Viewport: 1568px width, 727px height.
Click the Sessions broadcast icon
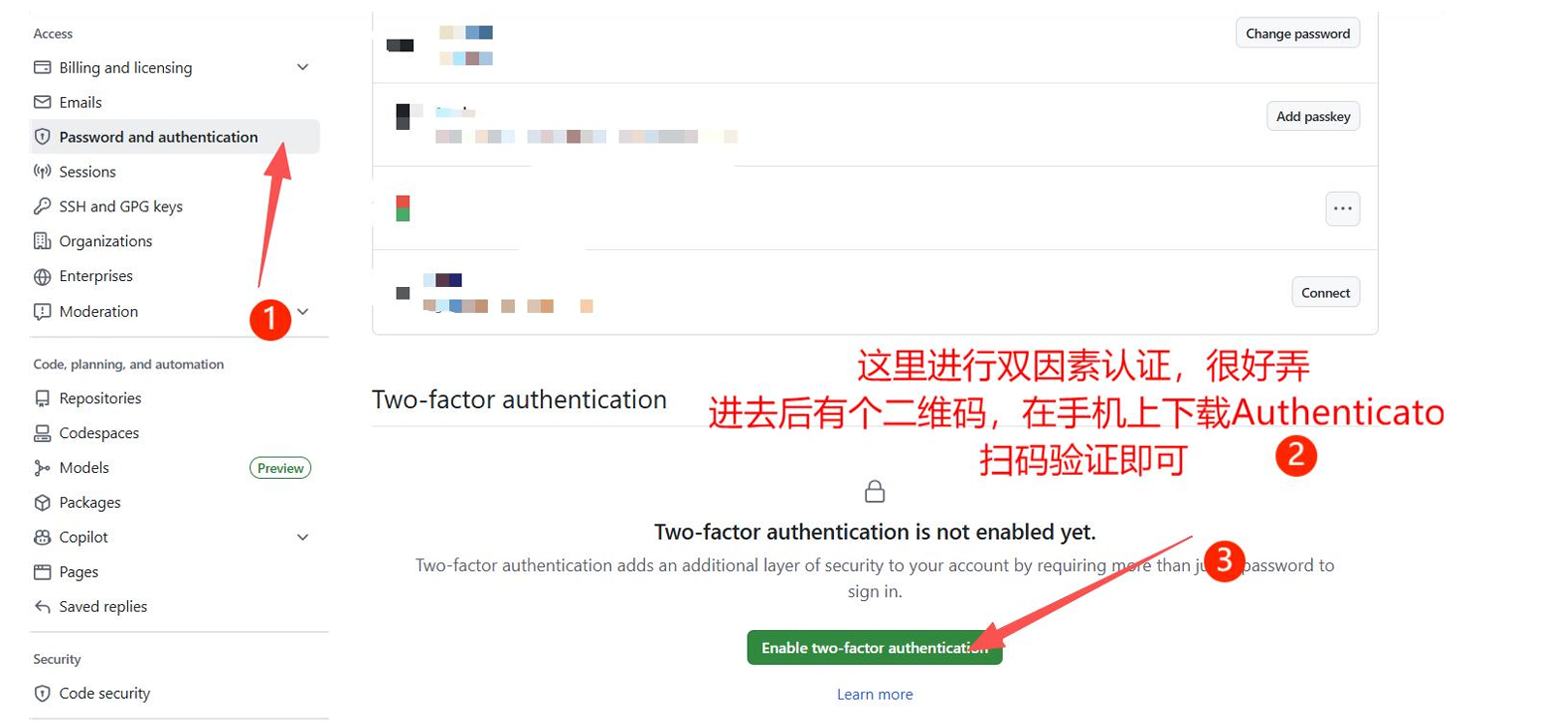pos(42,172)
